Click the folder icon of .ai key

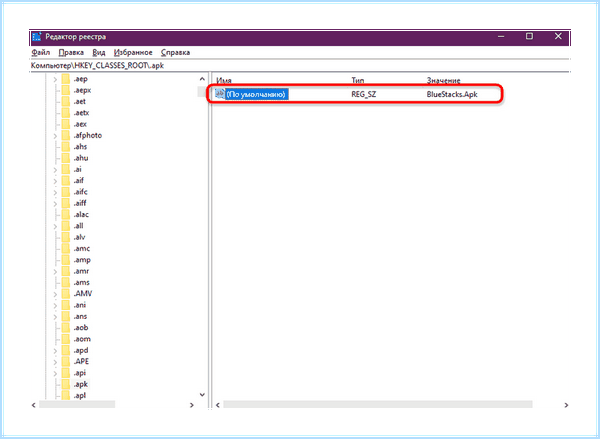(x=66, y=170)
